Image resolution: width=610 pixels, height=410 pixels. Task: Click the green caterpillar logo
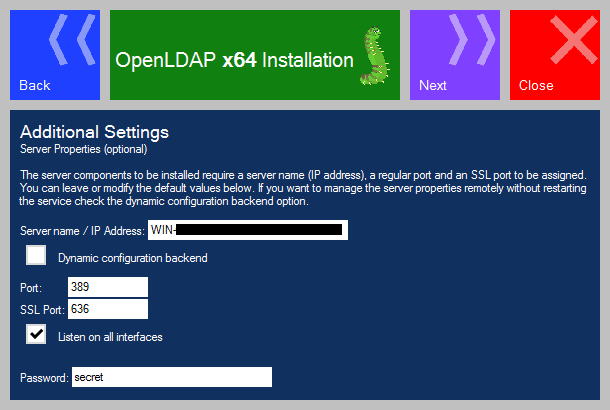pyautogui.click(x=374, y=56)
